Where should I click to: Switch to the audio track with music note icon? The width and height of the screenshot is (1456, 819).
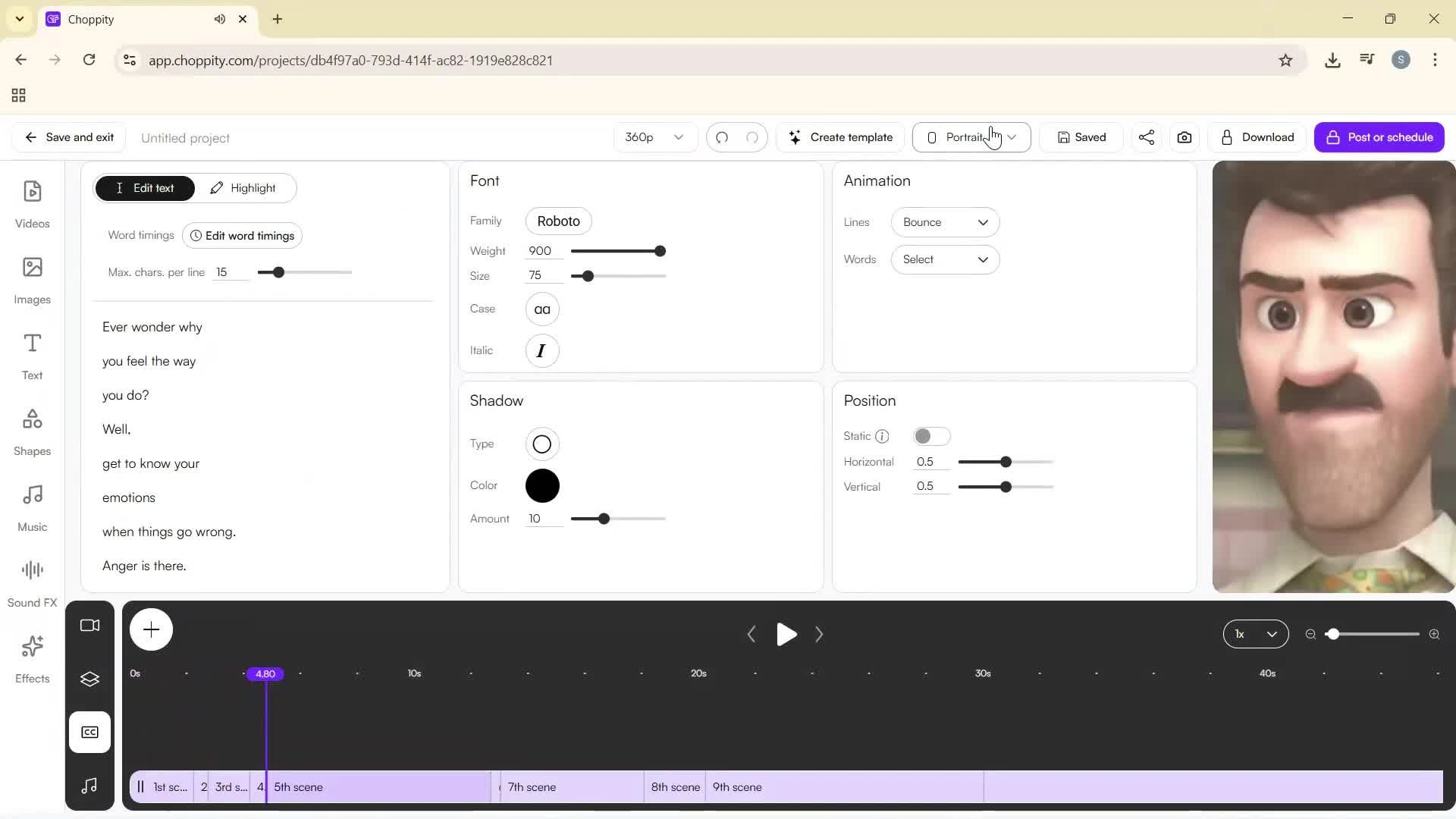89,786
